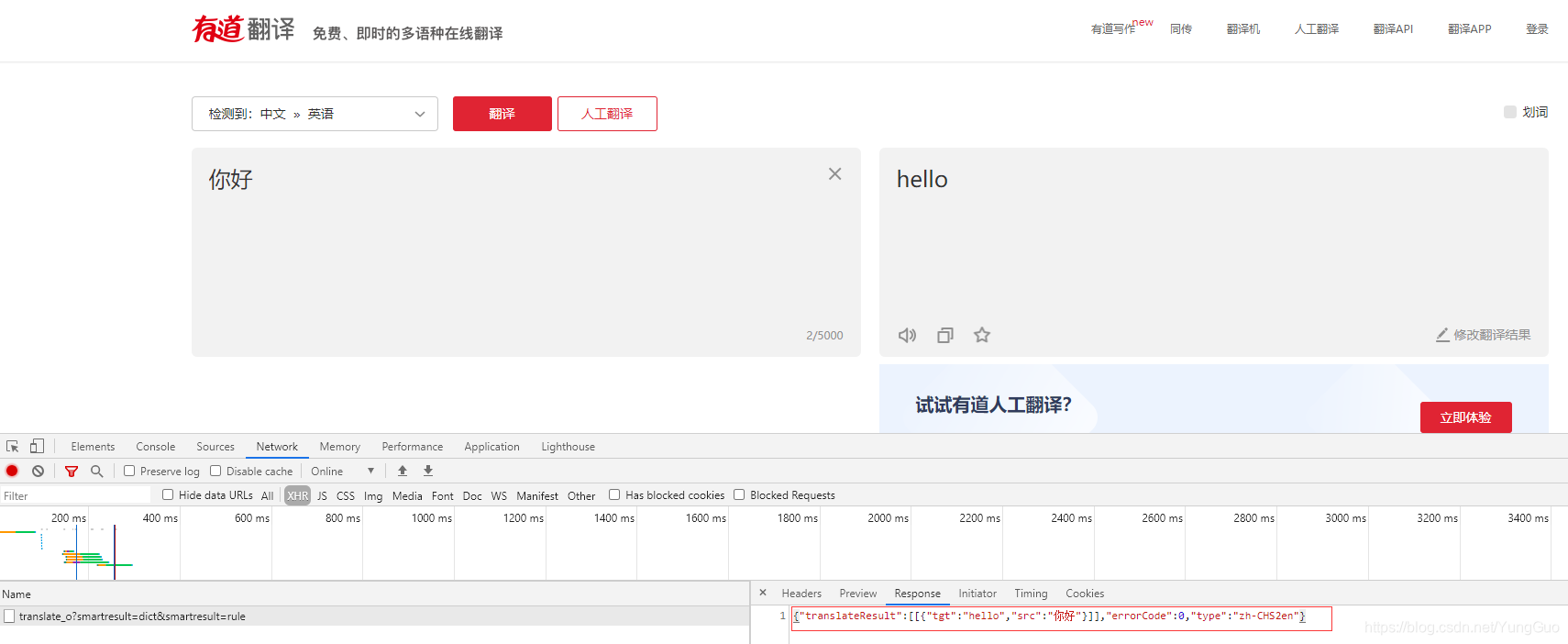
Task: Show the request Headers tab
Action: click(801, 594)
